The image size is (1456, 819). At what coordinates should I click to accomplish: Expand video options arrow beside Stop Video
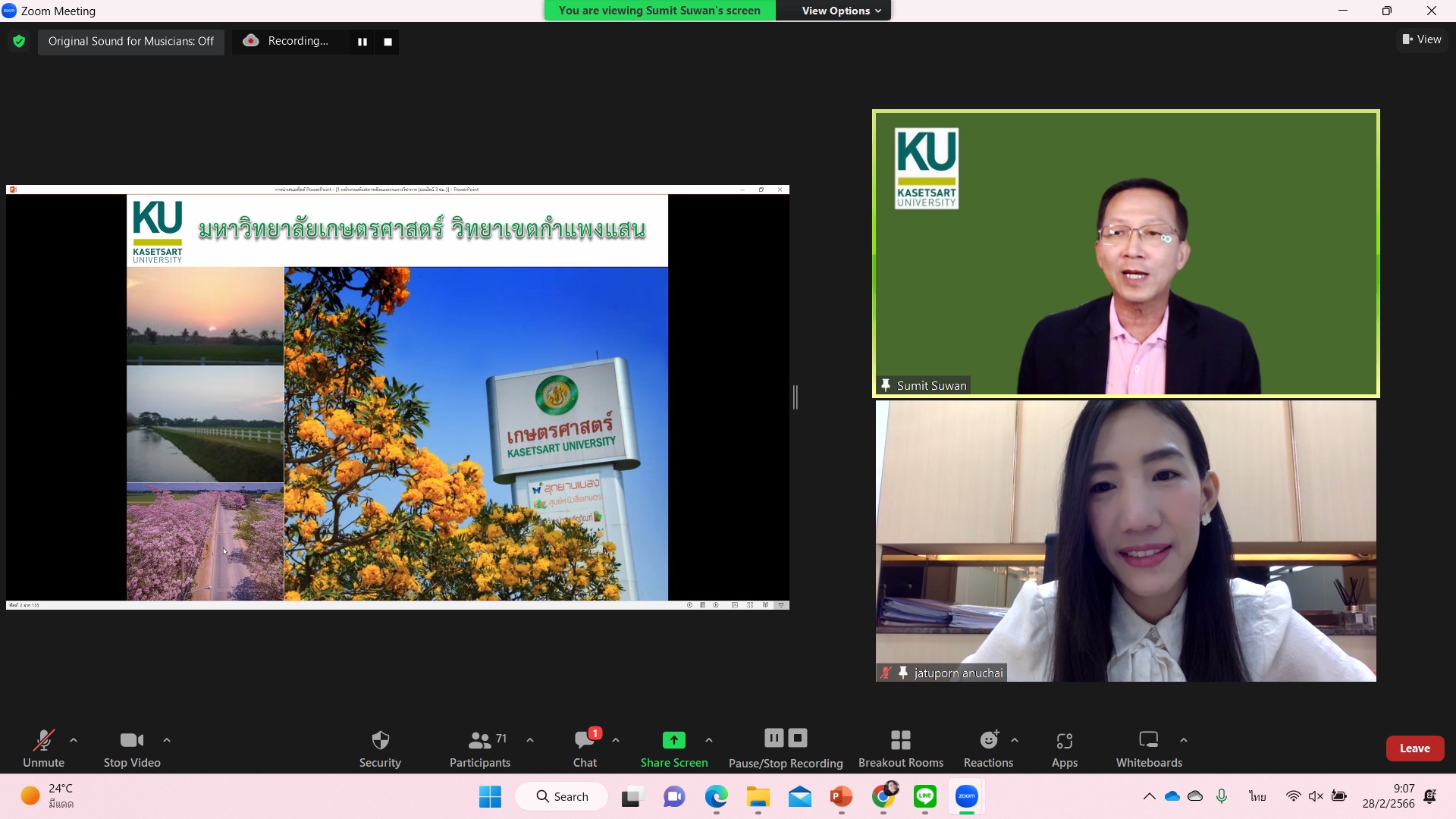[x=167, y=740]
